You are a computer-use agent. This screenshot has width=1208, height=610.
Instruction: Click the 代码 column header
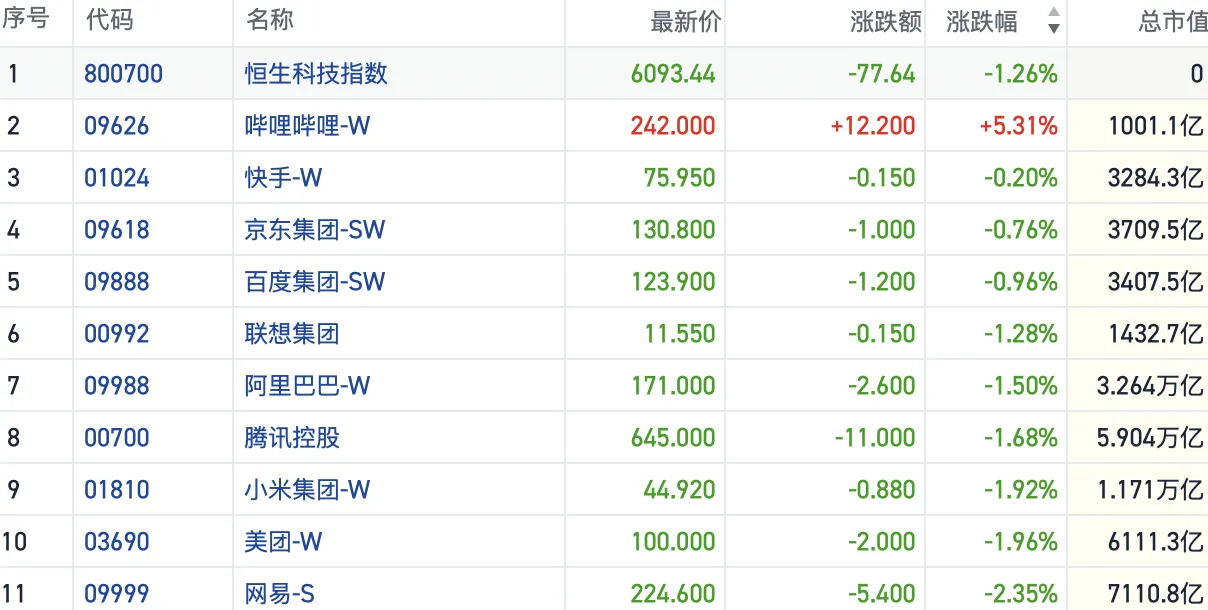coord(109,21)
